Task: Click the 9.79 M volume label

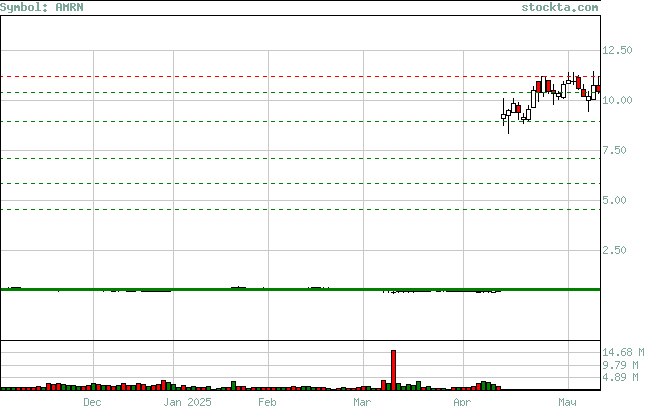Action: point(620,365)
